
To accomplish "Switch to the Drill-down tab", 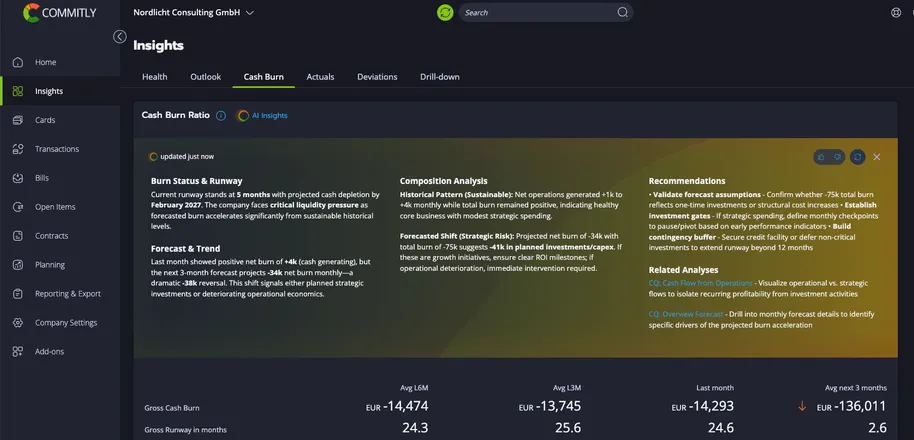I will [440, 77].
